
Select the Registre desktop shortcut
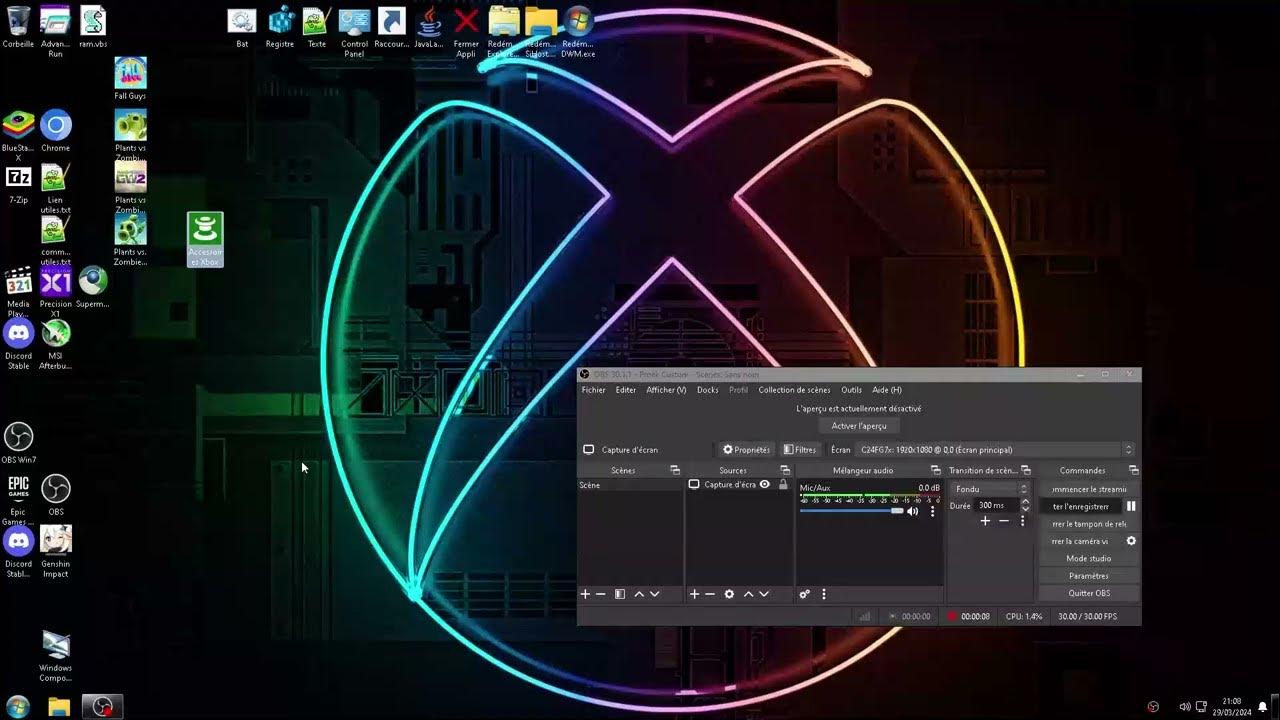[280, 27]
